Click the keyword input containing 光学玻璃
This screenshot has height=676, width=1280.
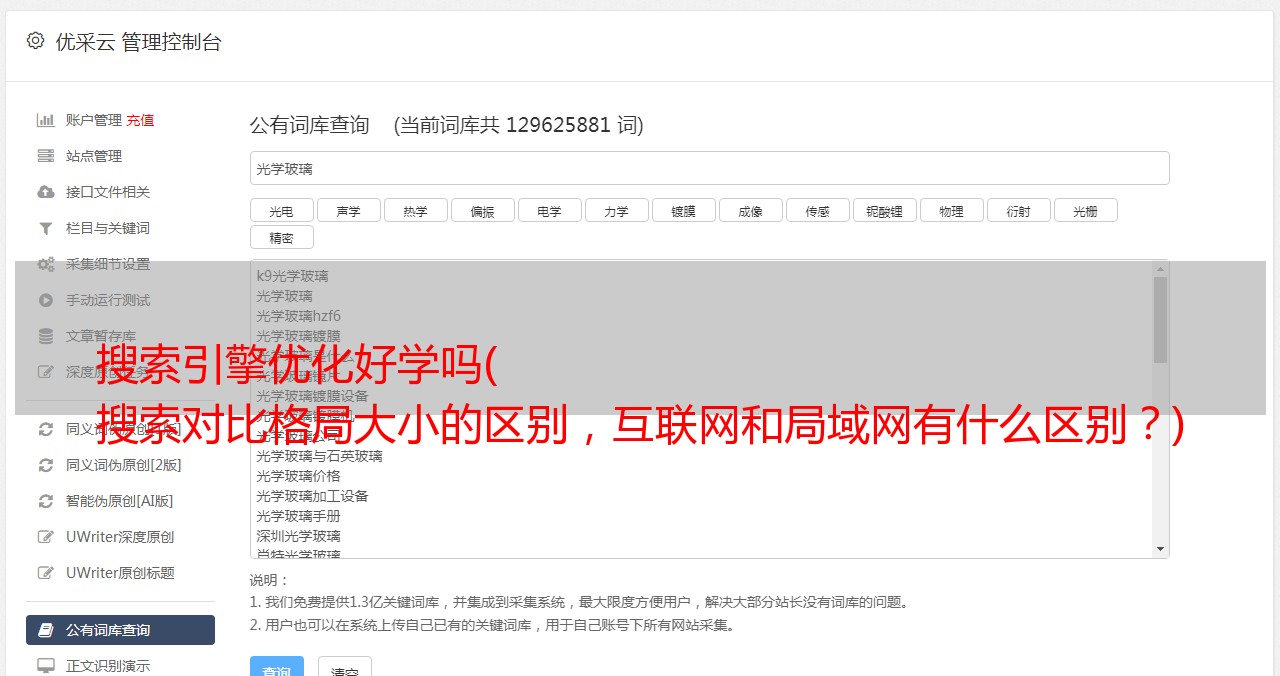pos(709,168)
